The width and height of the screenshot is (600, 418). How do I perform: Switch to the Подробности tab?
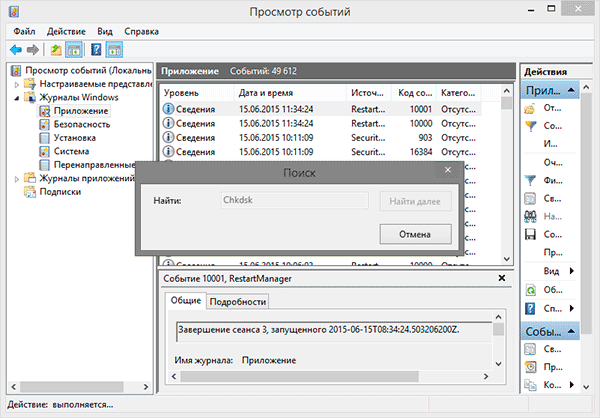[238, 302]
